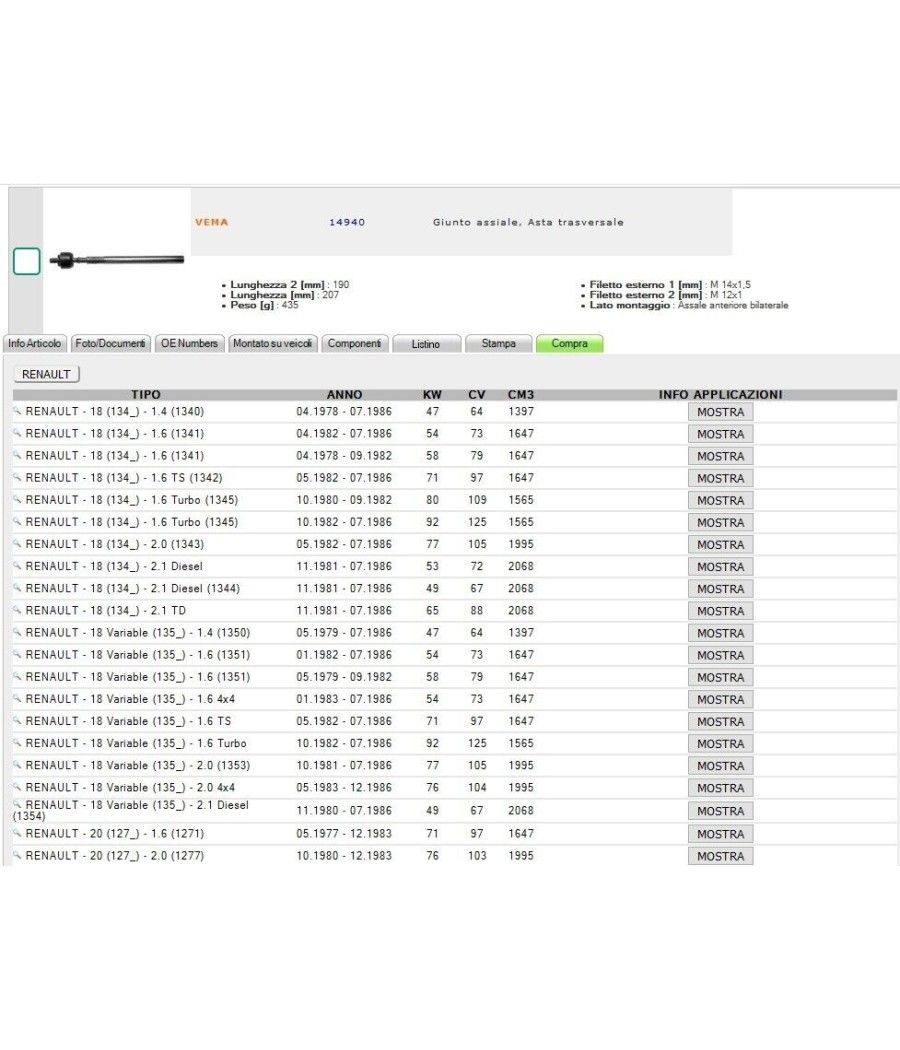Open the OE Numbers tab

[x=190, y=344]
